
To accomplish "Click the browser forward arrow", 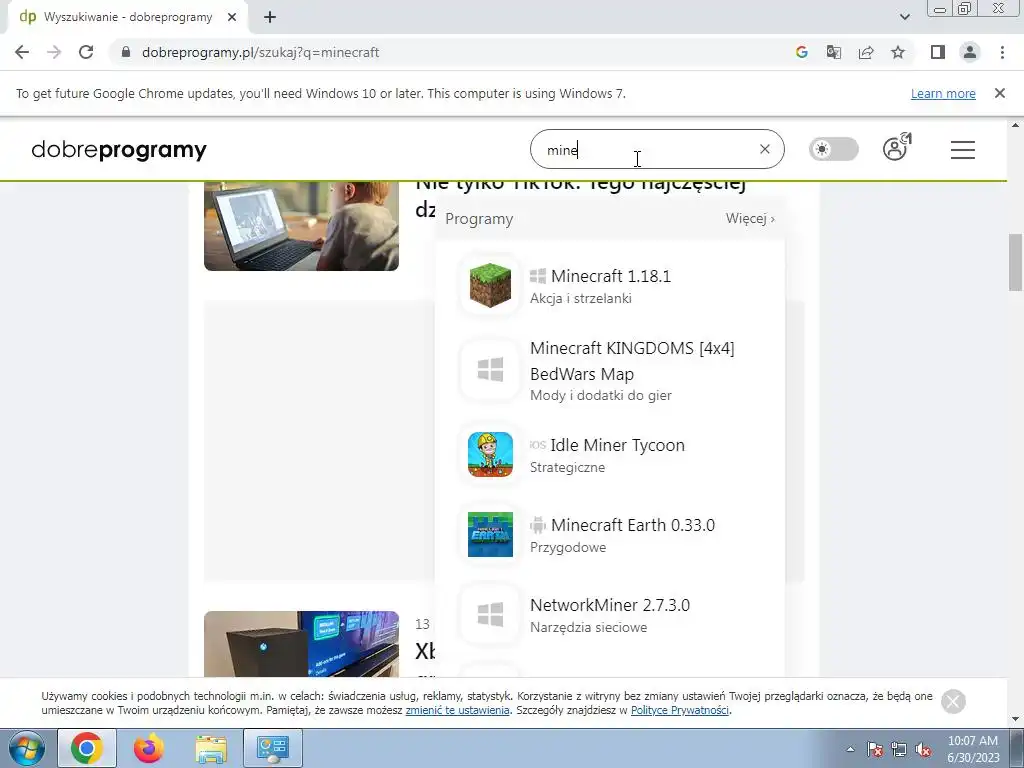I will pos(54,52).
